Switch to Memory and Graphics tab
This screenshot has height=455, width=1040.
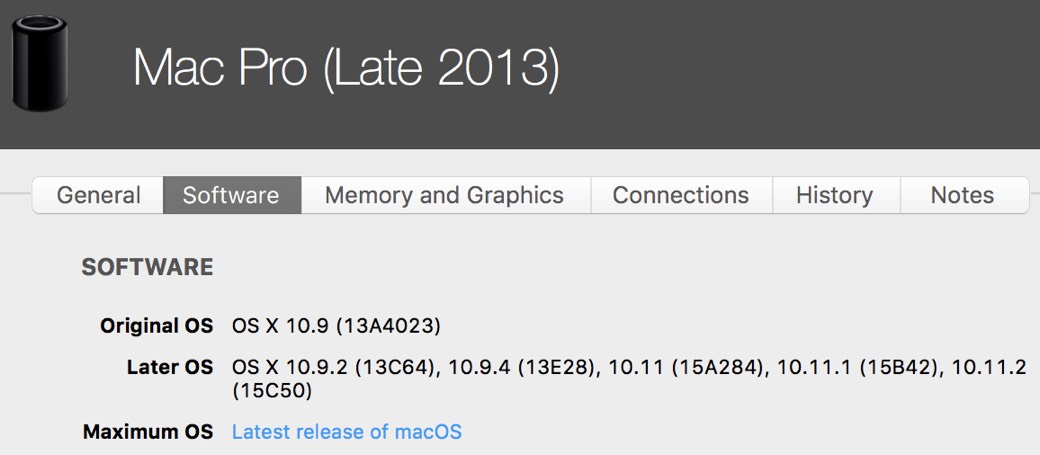[x=445, y=195]
